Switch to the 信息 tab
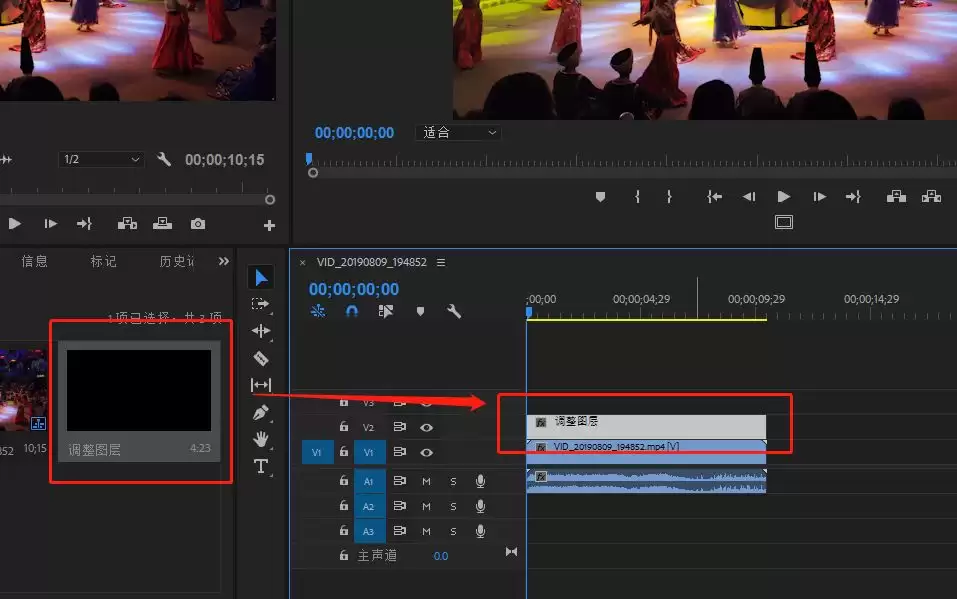Image resolution: width=957 pixels, height=599 pixels. (x=34, y=261)
